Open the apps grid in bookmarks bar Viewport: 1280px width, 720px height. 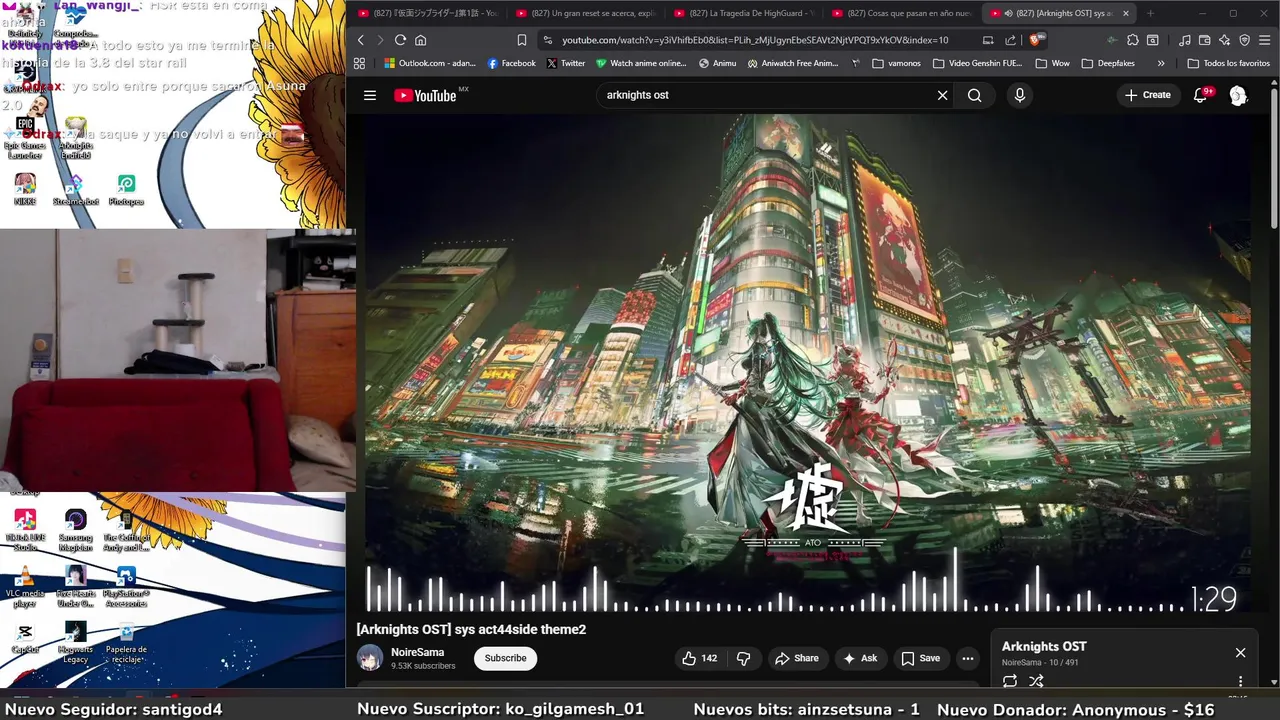tap(360, 63)
